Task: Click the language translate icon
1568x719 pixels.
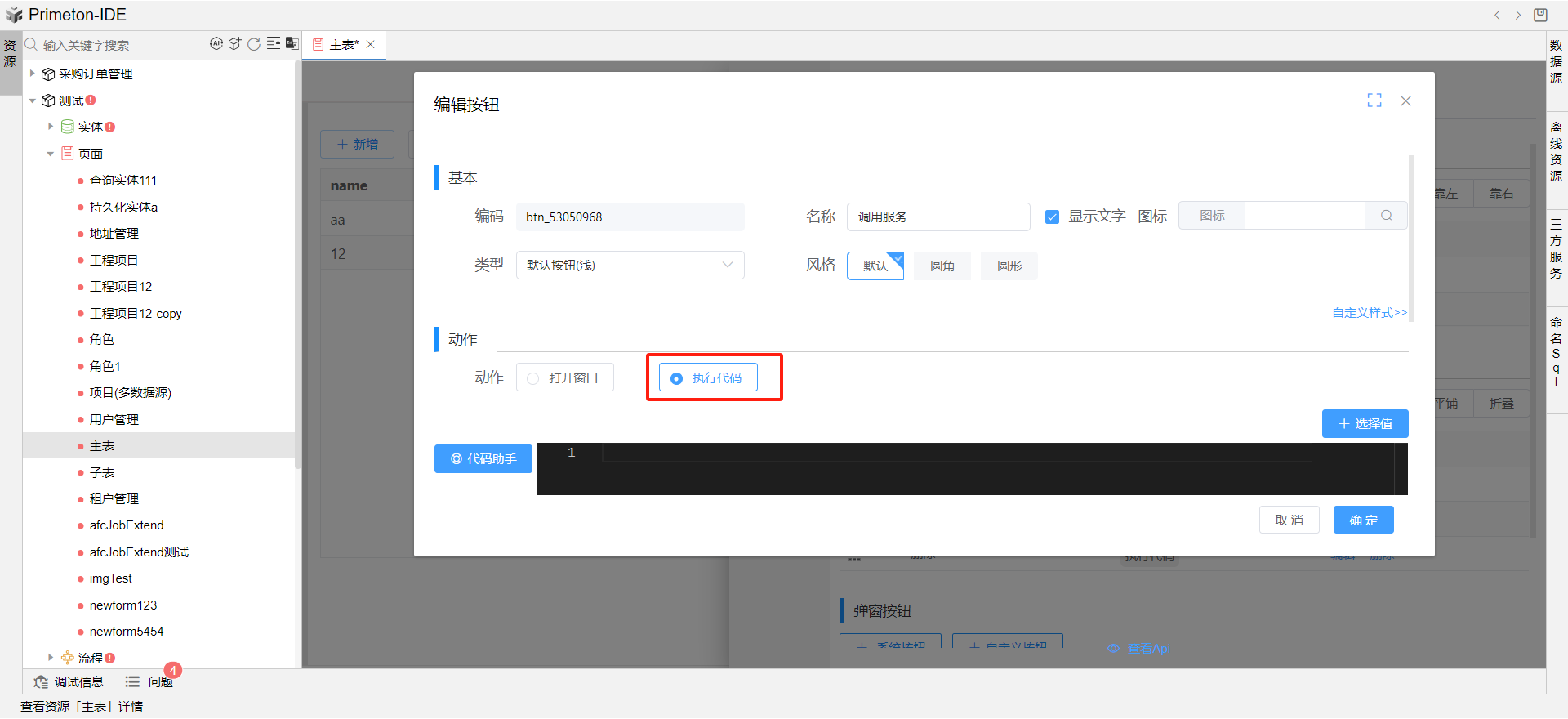Action: [292, 44]
